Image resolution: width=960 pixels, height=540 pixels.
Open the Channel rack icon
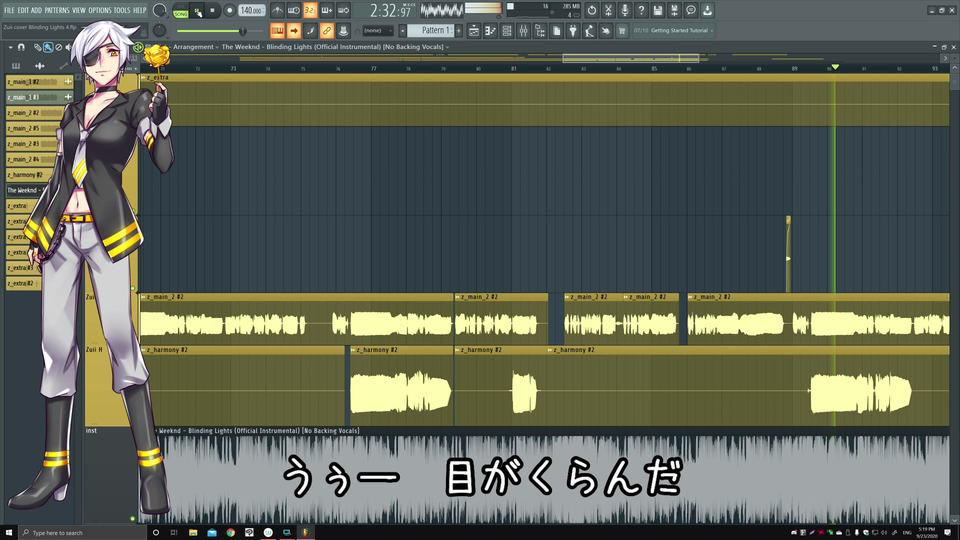pos(507,31)
